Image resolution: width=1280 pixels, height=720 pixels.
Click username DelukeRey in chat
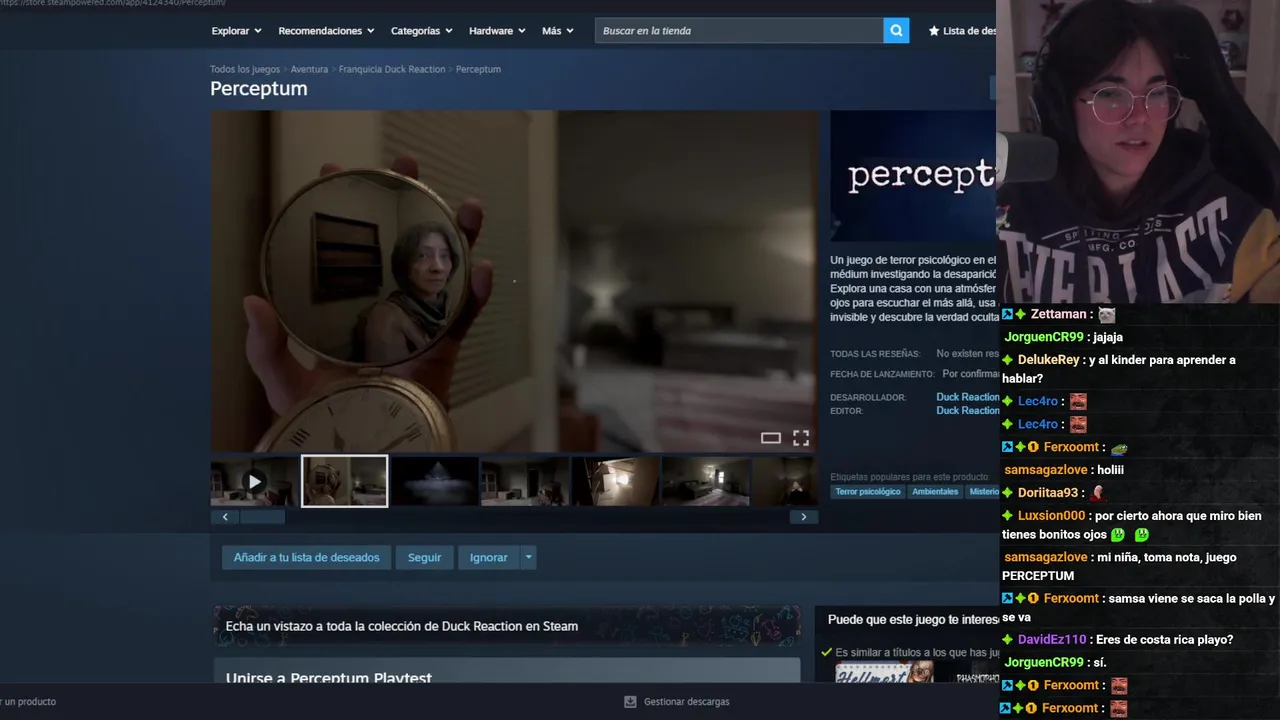coord(1048,360)
